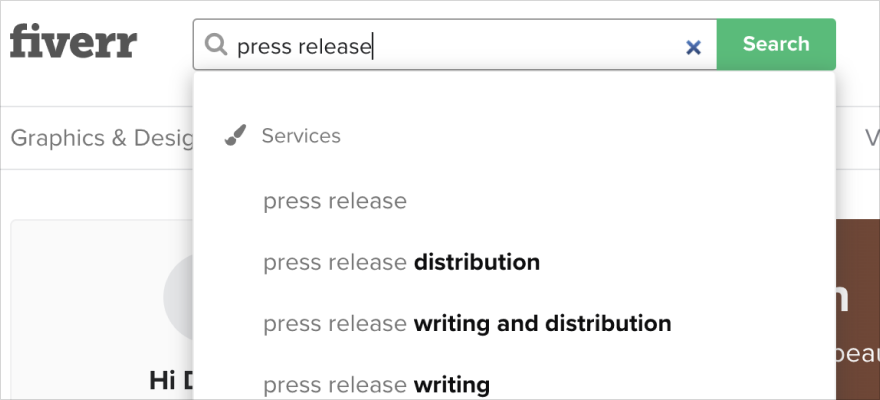Click the large white letter on brown banner
This screenshot has height=400, width=880.
842,300
